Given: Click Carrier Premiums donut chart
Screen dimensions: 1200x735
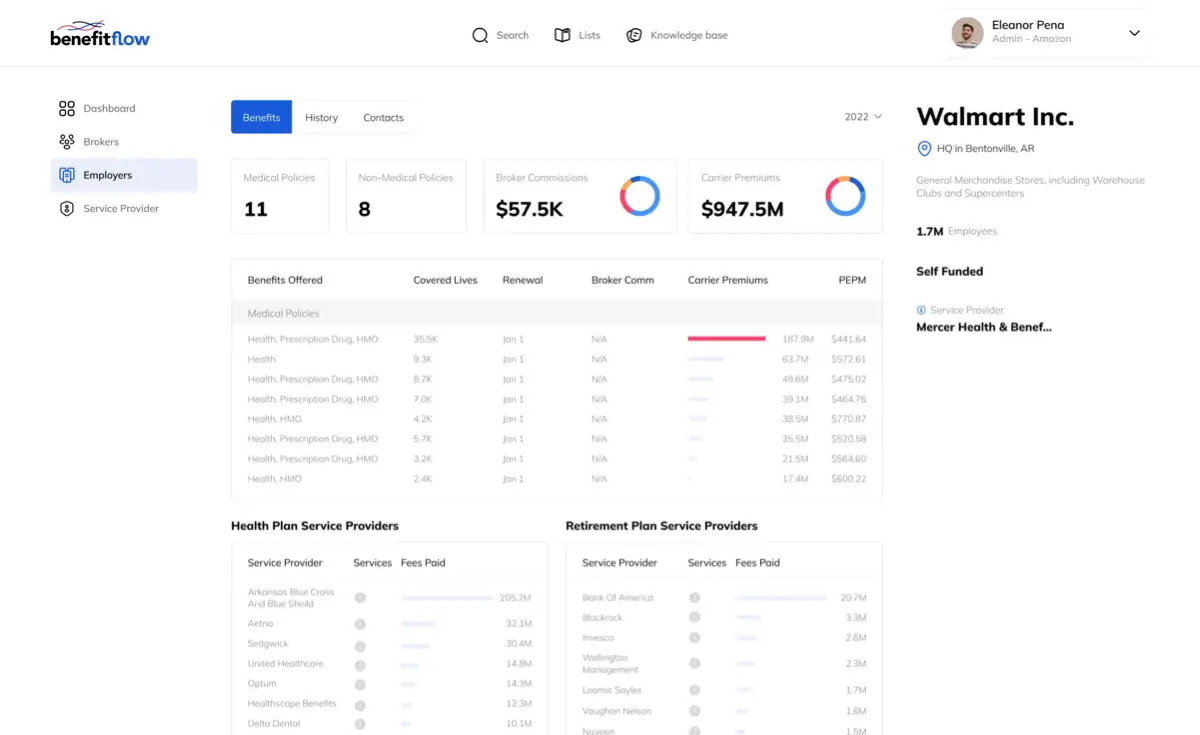Looking at the screenshot, I should click(x=845, y=196).
